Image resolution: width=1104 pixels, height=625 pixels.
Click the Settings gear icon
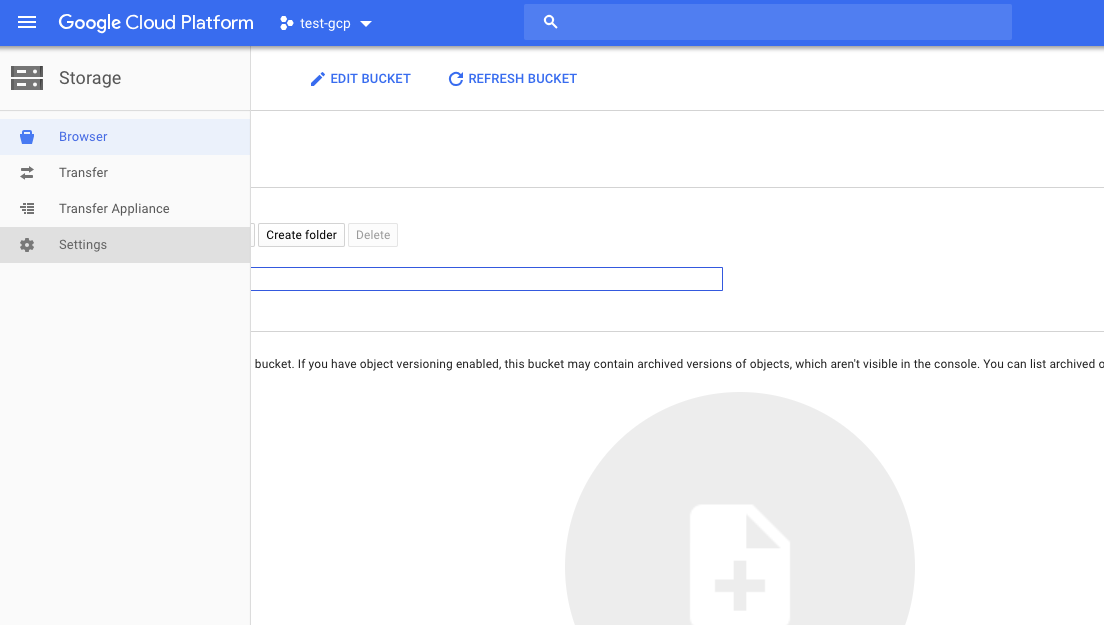[x=27, y=245]
